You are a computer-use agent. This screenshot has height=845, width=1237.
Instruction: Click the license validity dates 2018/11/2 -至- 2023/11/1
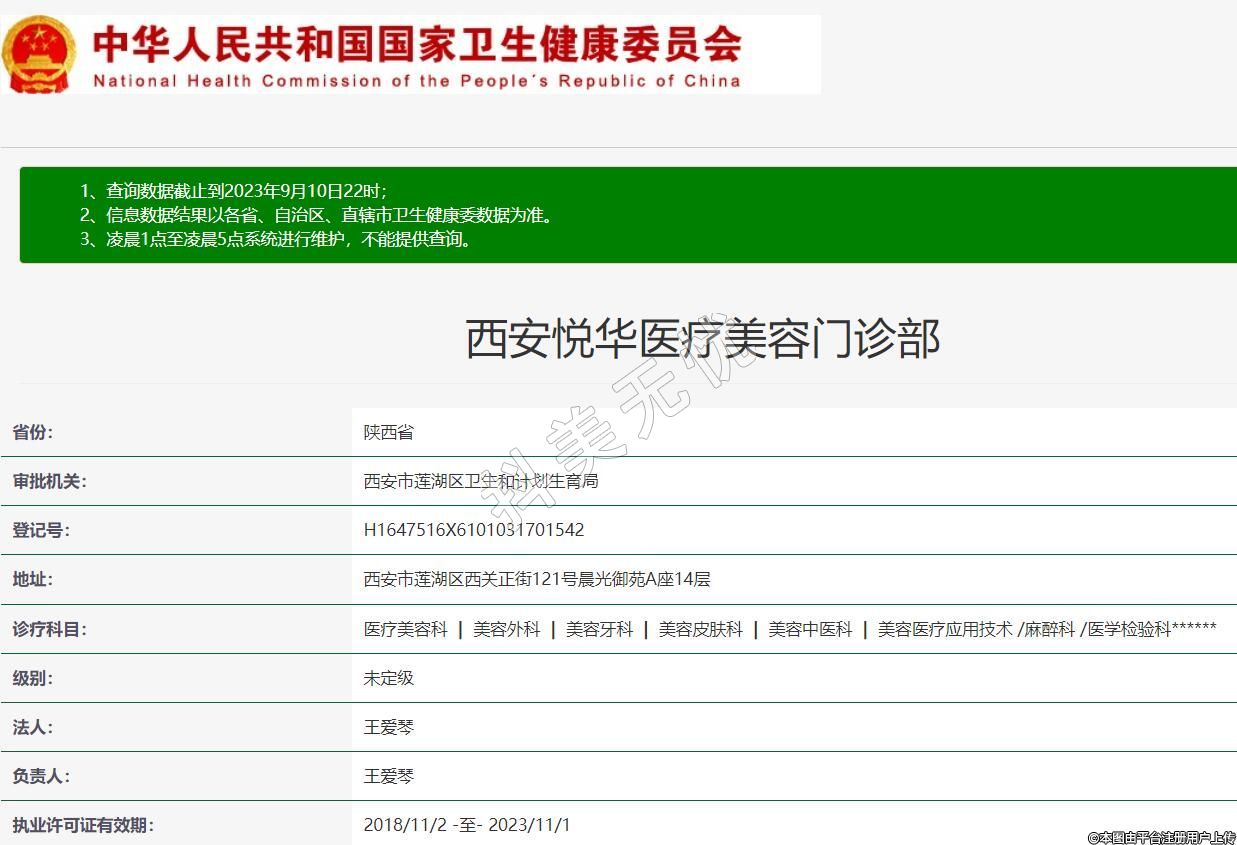pos(466,825)
